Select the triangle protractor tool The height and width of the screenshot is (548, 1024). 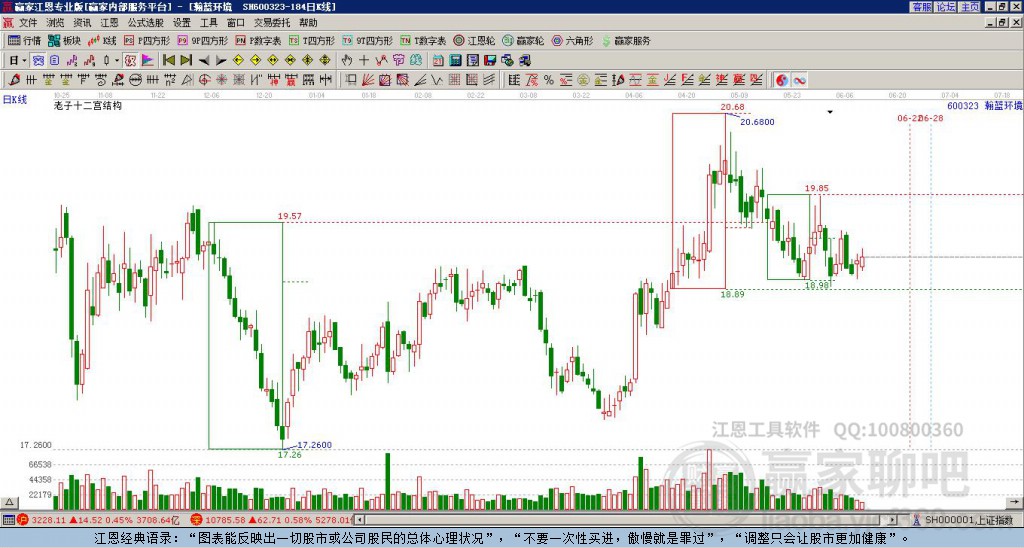[187, 80]
